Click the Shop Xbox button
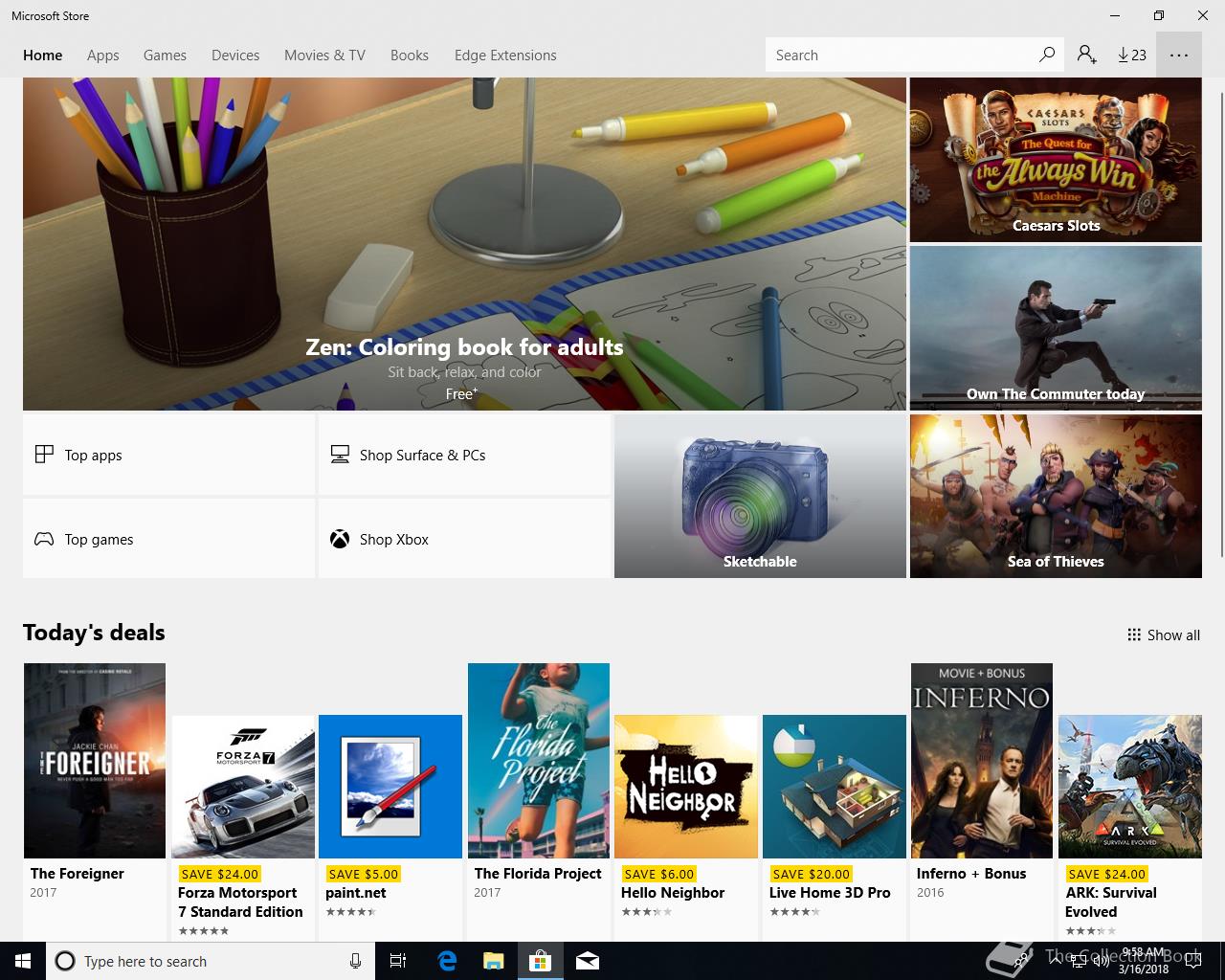Image resolution: width=1225 pixels, height=980 pixels. (x=464, y=539)
